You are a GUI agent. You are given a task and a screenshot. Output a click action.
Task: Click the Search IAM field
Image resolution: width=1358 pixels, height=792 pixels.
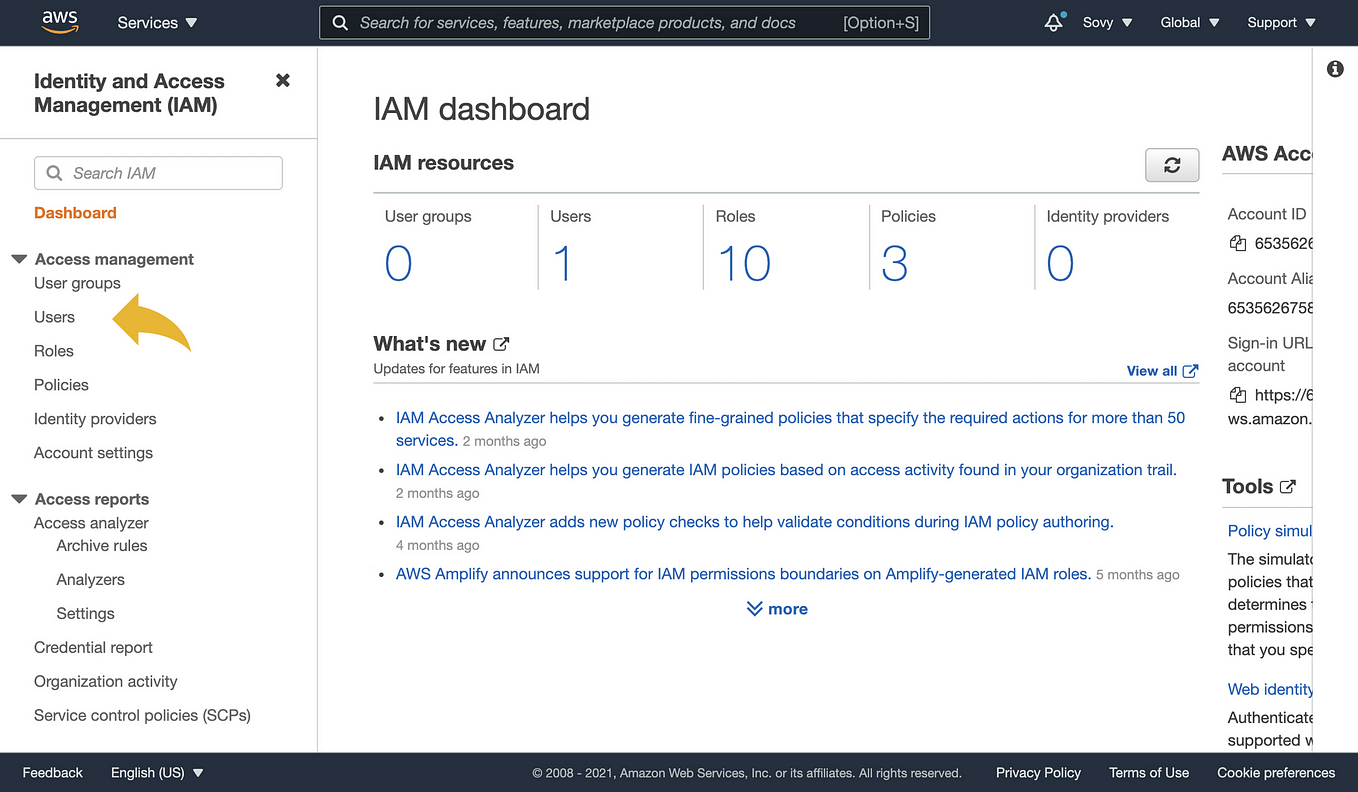pos(158,173)
